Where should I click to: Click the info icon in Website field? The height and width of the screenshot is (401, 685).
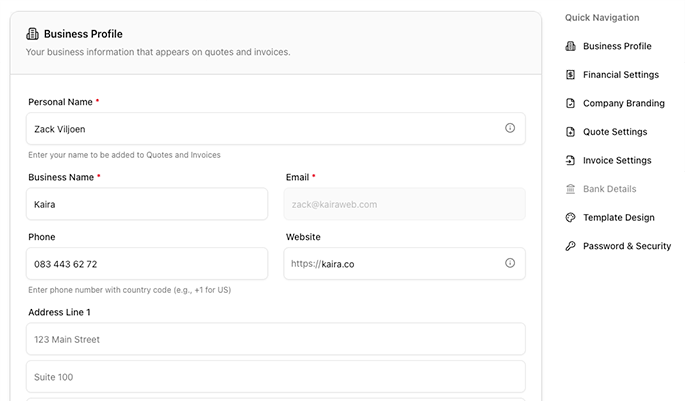point(510,263)
